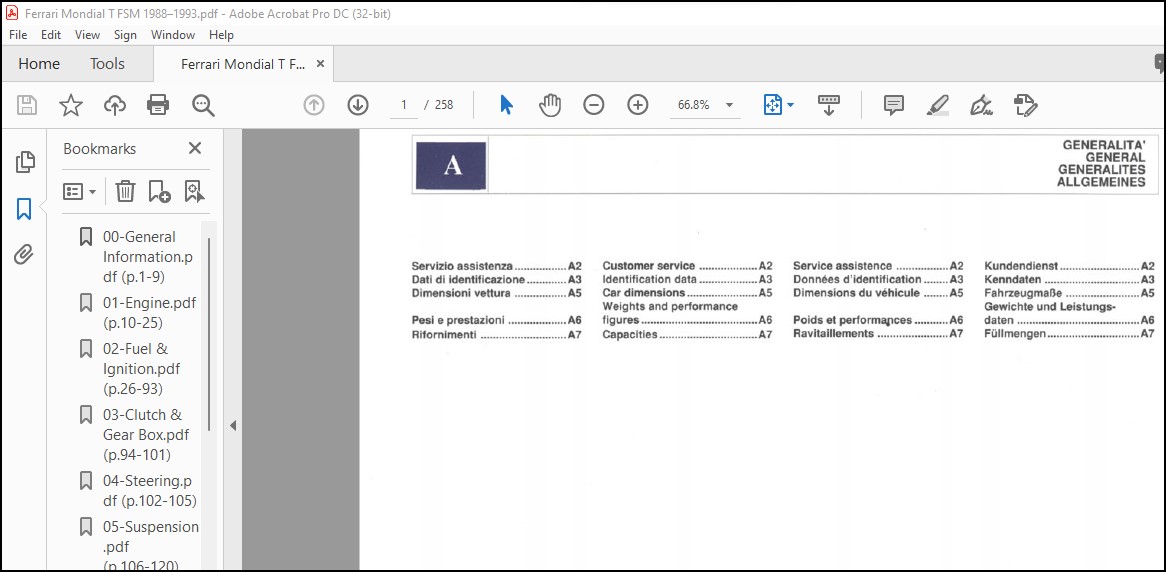This screenshot has width=1166, height=572.
Task: Click the page number input field
Action: click(x=404, y=105)
